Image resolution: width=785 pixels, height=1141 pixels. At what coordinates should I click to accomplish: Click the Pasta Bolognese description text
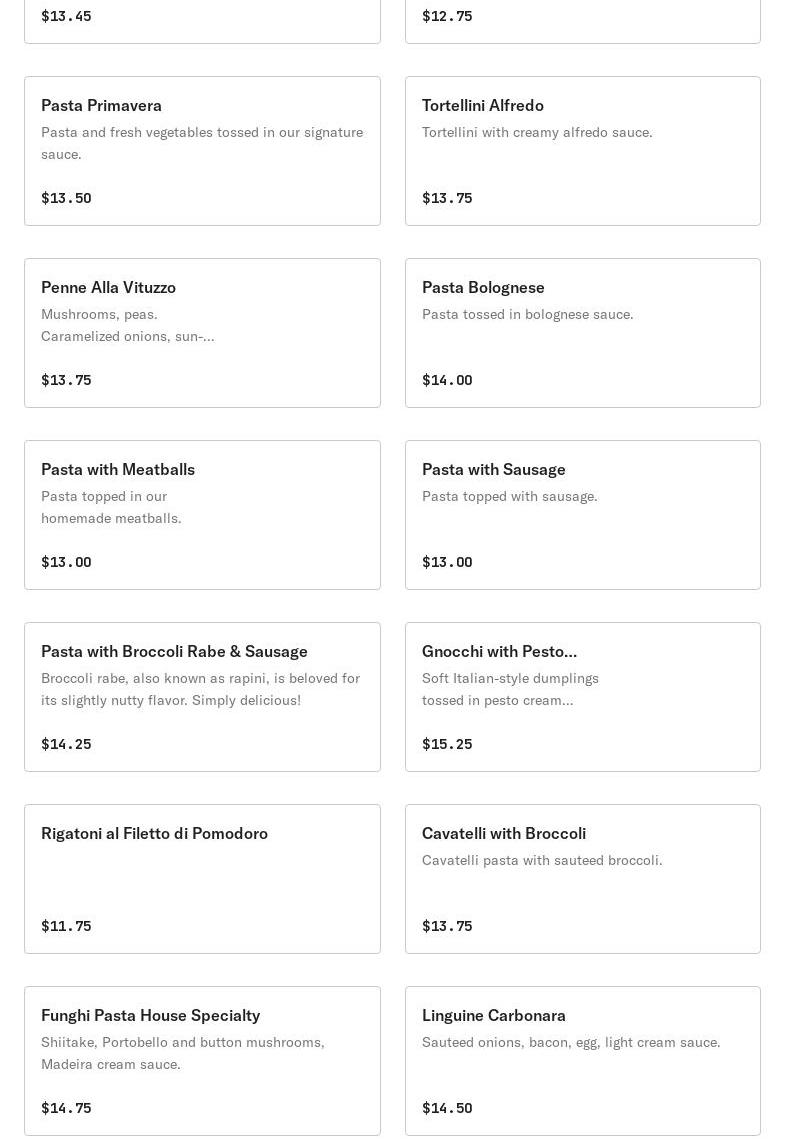pyautogui.click(x=527, y=314)
